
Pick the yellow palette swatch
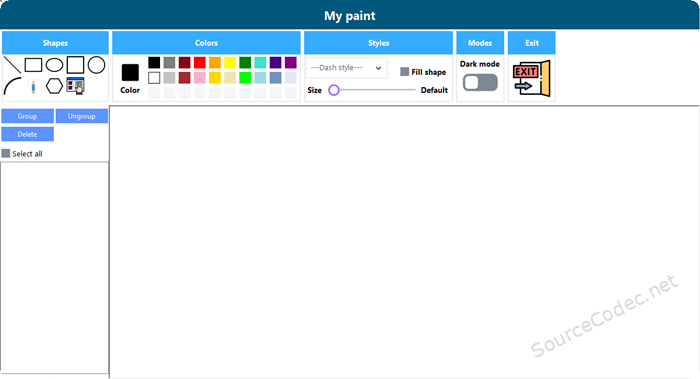(230, 62)
